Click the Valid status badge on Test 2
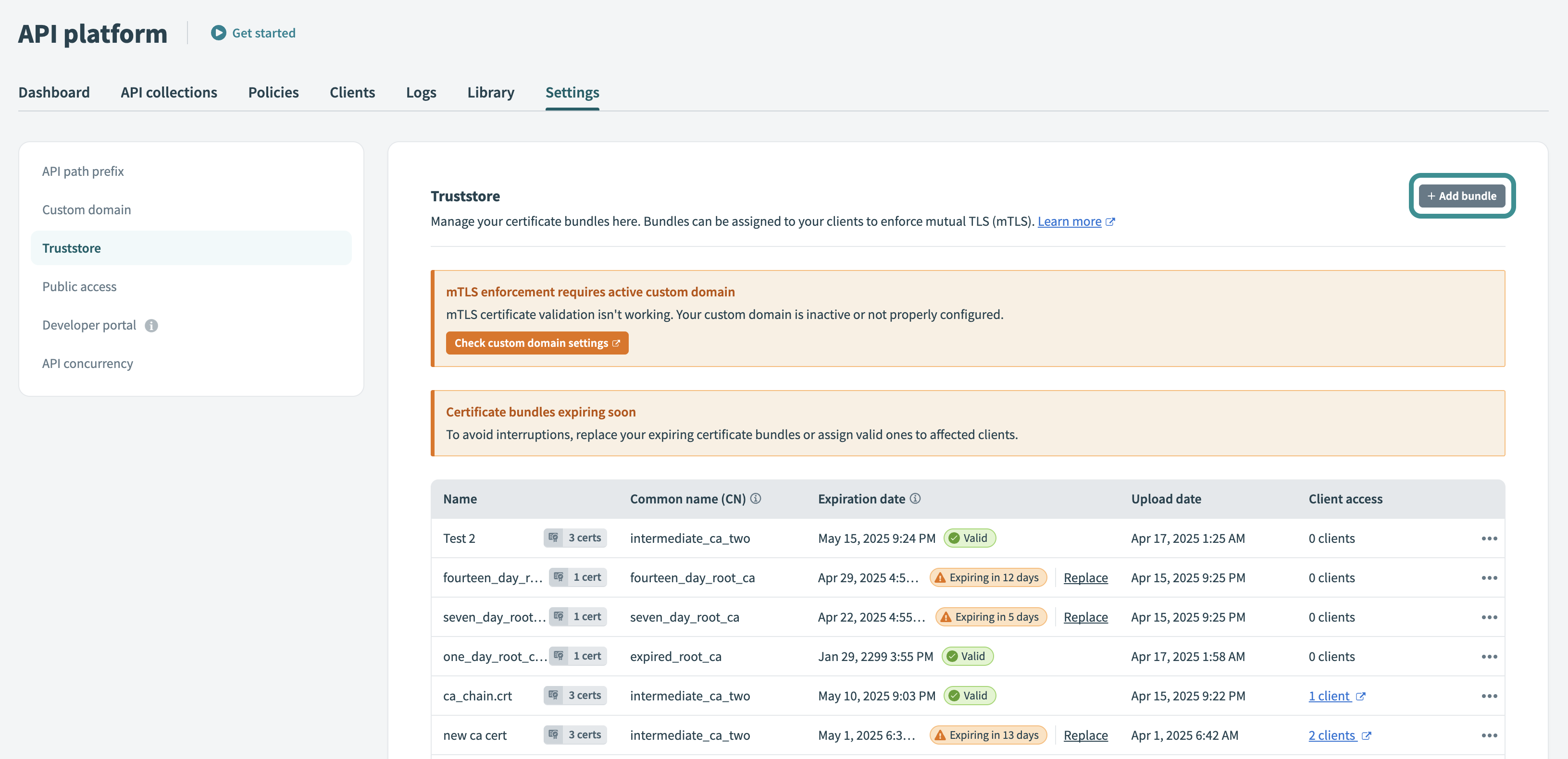This screenshot has height=759, width=1568. coord(969,538)
